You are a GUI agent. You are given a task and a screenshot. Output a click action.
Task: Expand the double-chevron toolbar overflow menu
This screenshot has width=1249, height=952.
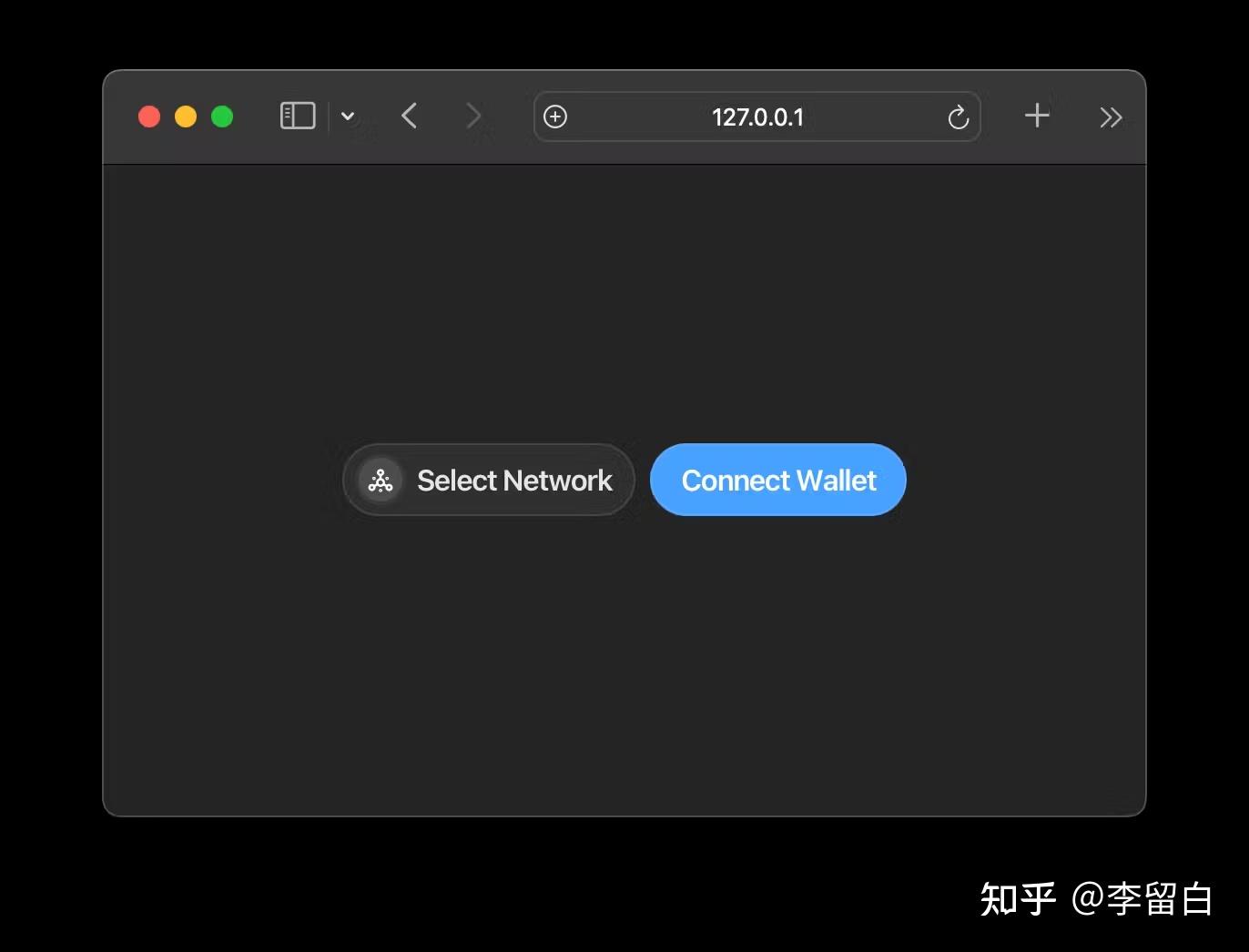click(x=1110, y=116)
